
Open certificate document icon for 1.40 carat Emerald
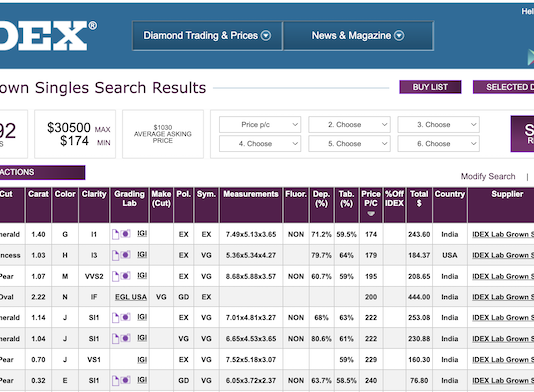(x=115, y=234)
